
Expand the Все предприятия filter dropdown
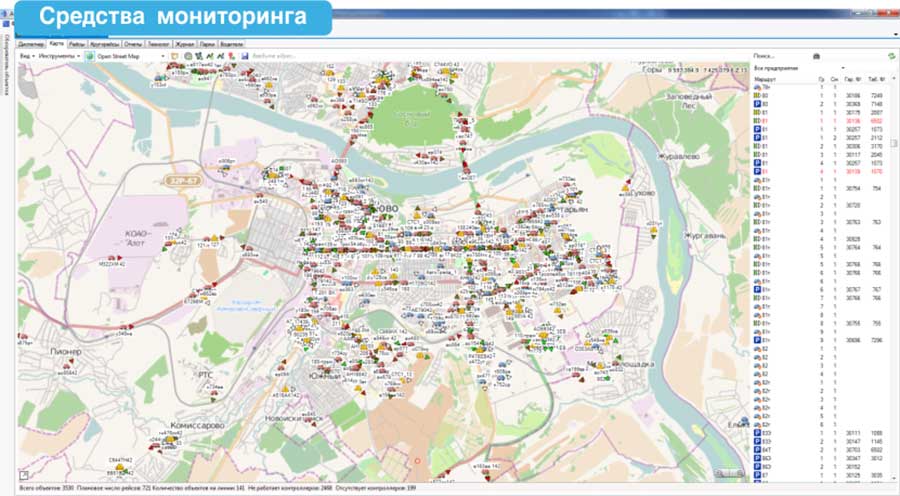click(x=800, y=67)
